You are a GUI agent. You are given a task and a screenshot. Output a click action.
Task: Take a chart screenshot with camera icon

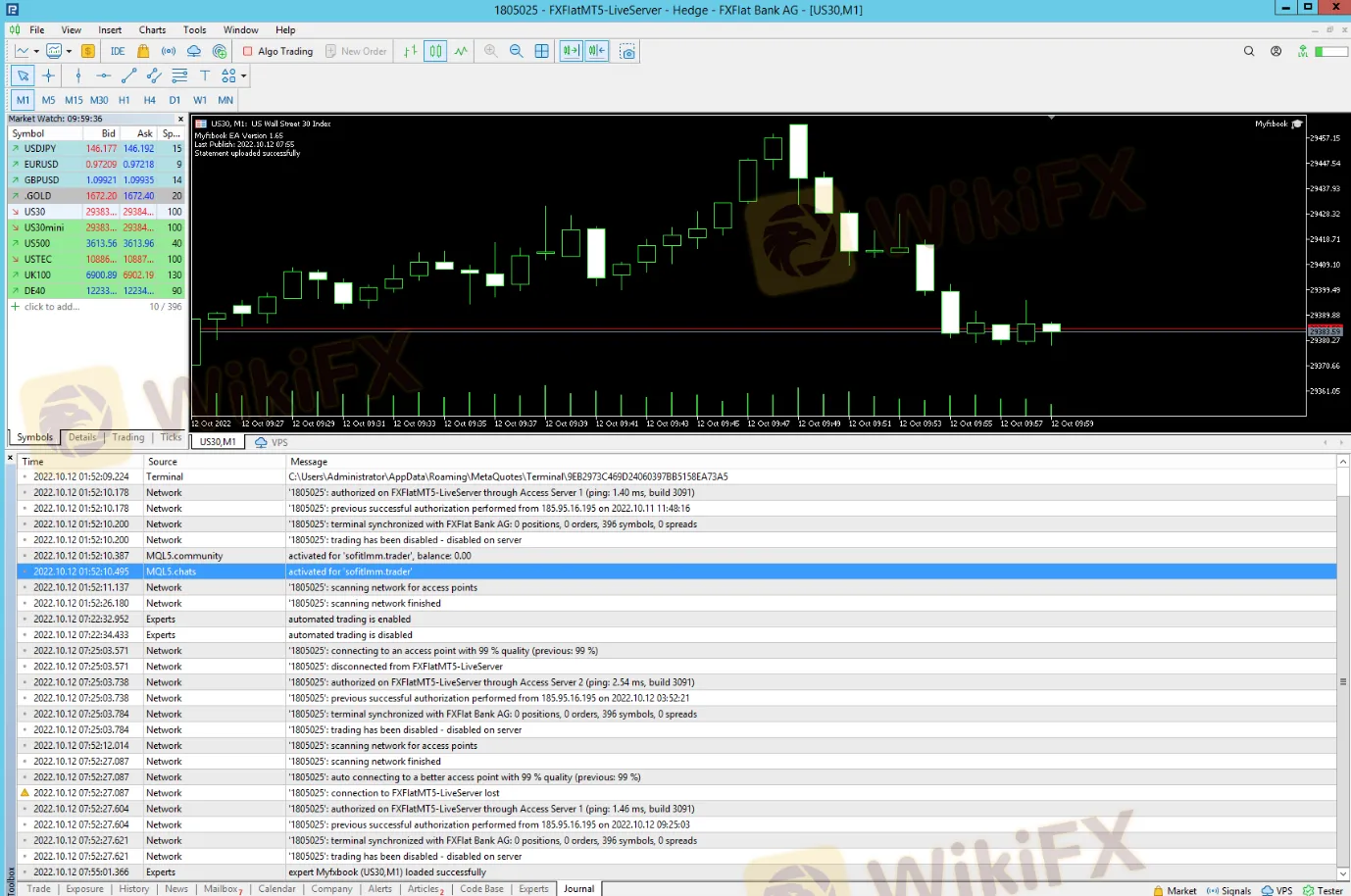(628, 51)
